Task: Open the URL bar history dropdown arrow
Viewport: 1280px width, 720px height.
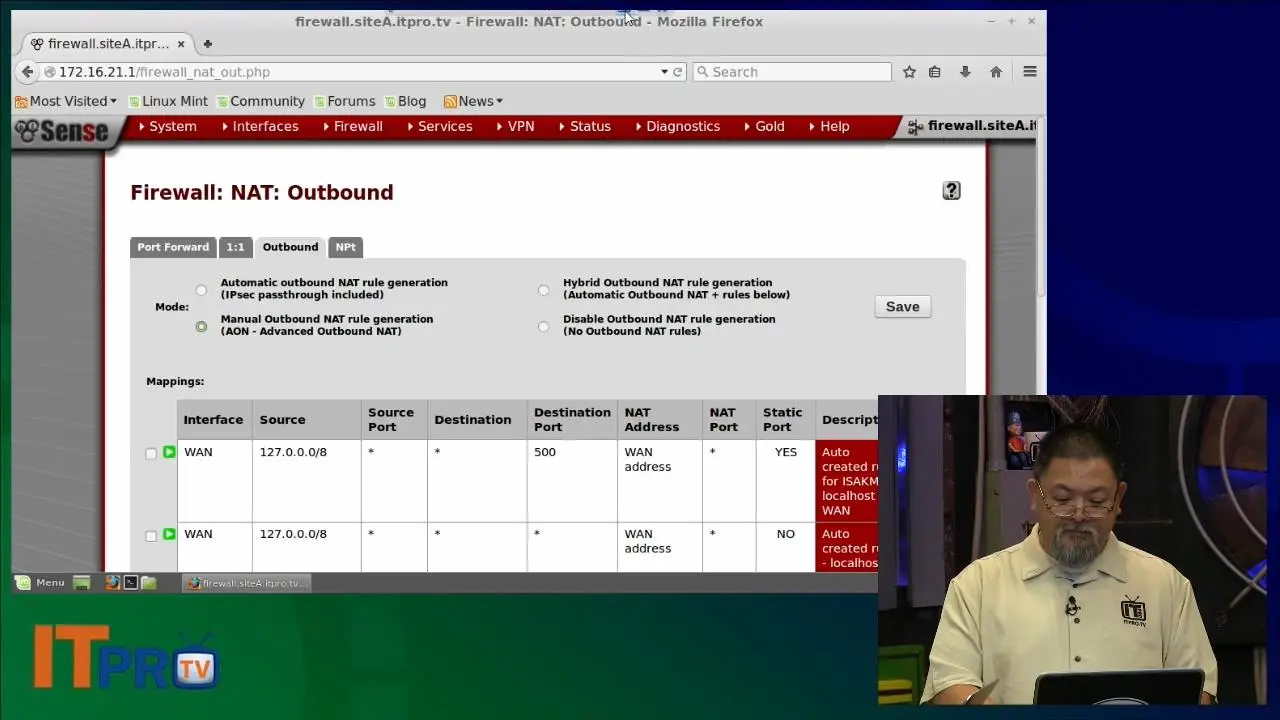Action: coord(664,72)
